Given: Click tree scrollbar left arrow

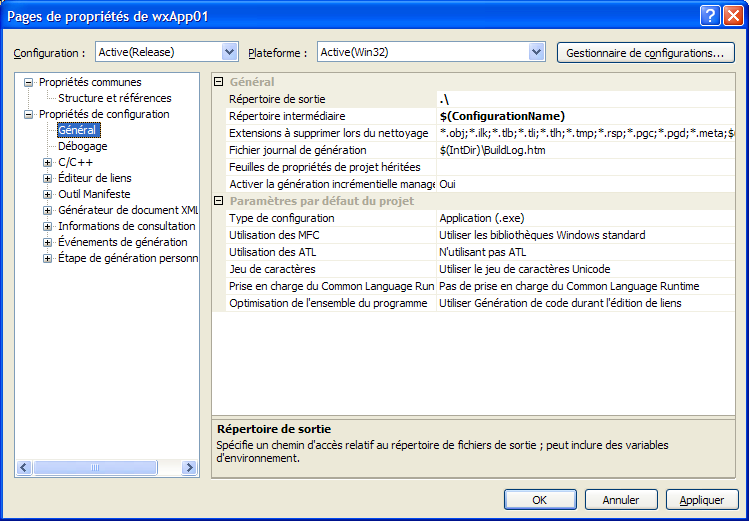Looking at the screenshot, I should [24, 468].
